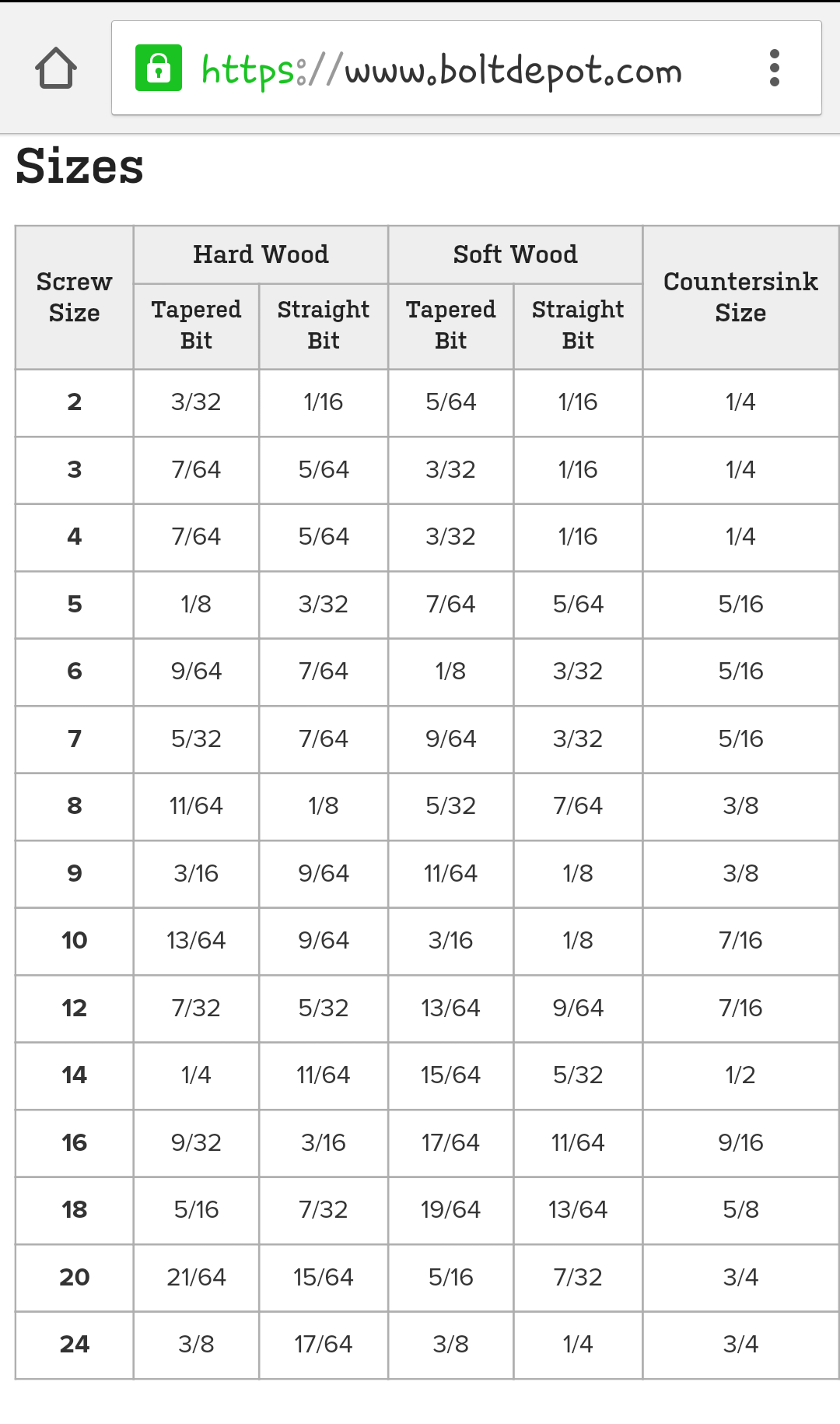Tap the Screw Size column header
This screenshot has height=1424, width=840.
75,297
